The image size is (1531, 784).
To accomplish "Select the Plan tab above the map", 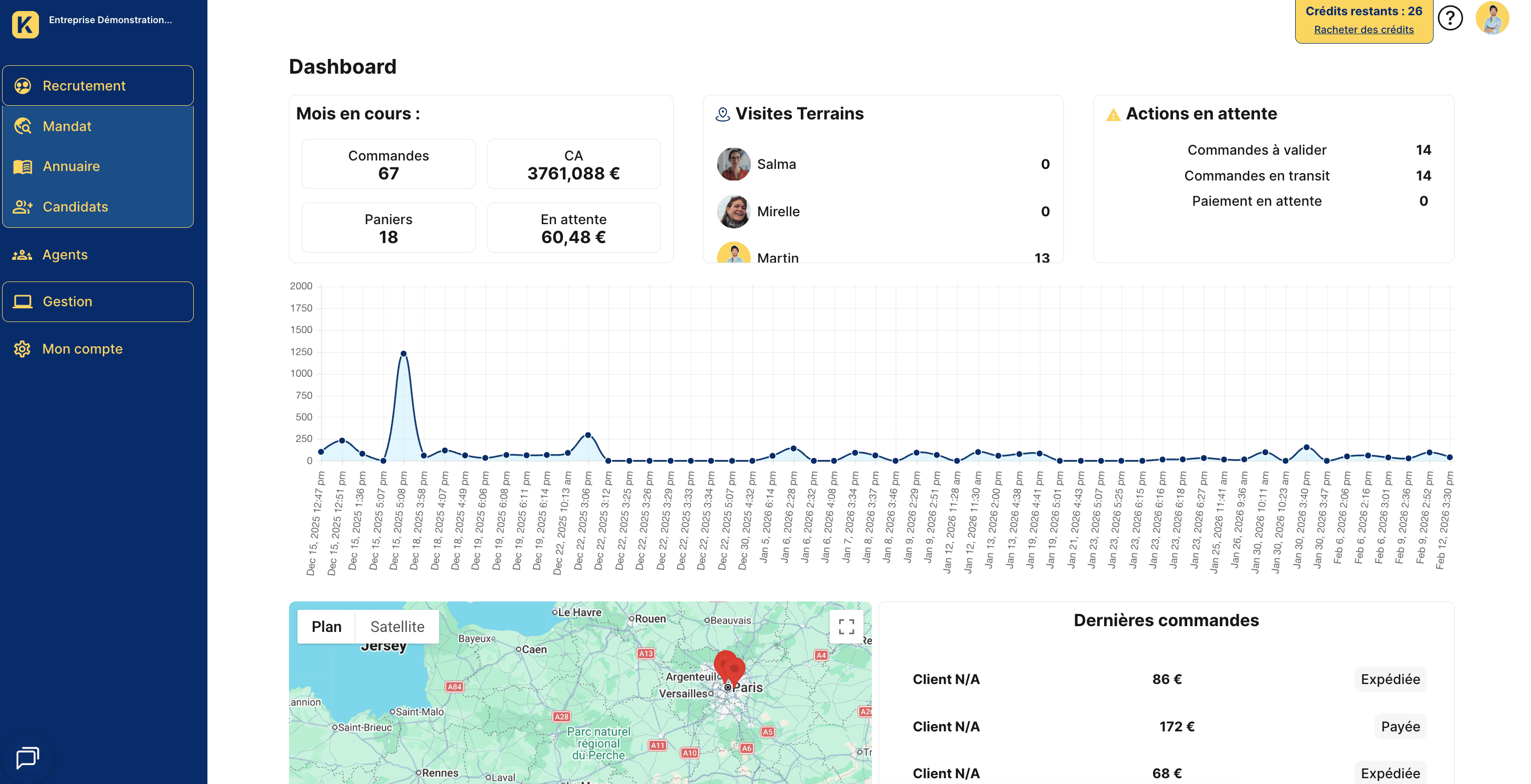I will point(326,626).
